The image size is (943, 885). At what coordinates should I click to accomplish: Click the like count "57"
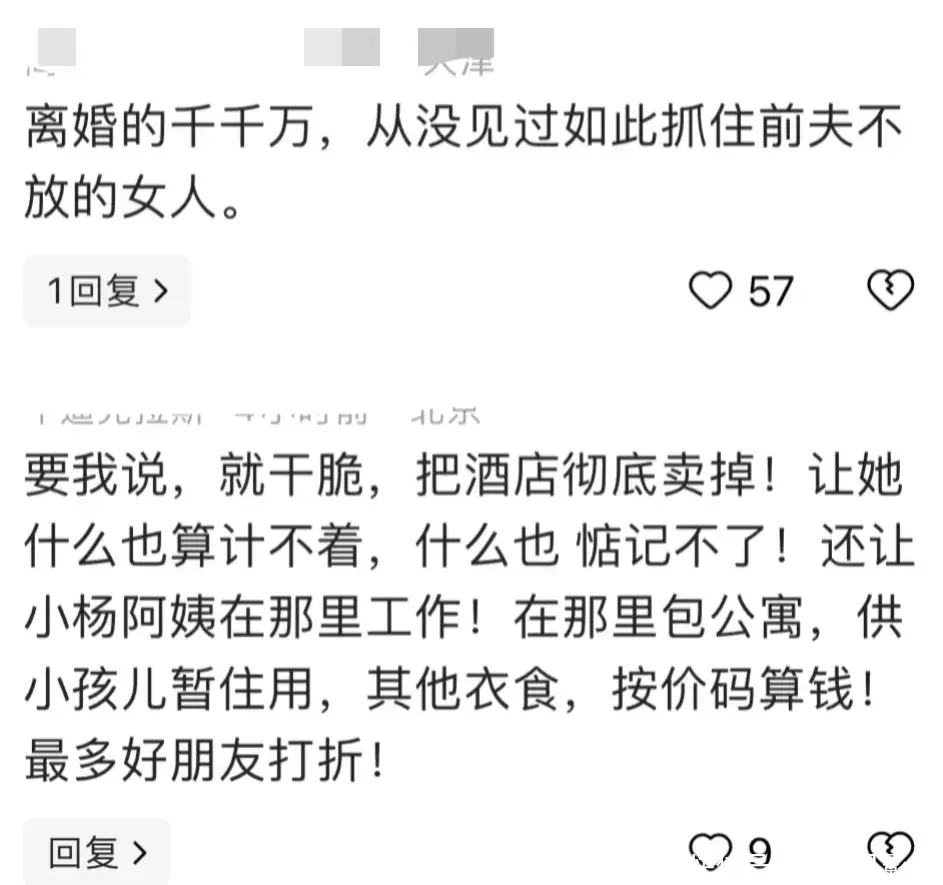click(771, 291)
